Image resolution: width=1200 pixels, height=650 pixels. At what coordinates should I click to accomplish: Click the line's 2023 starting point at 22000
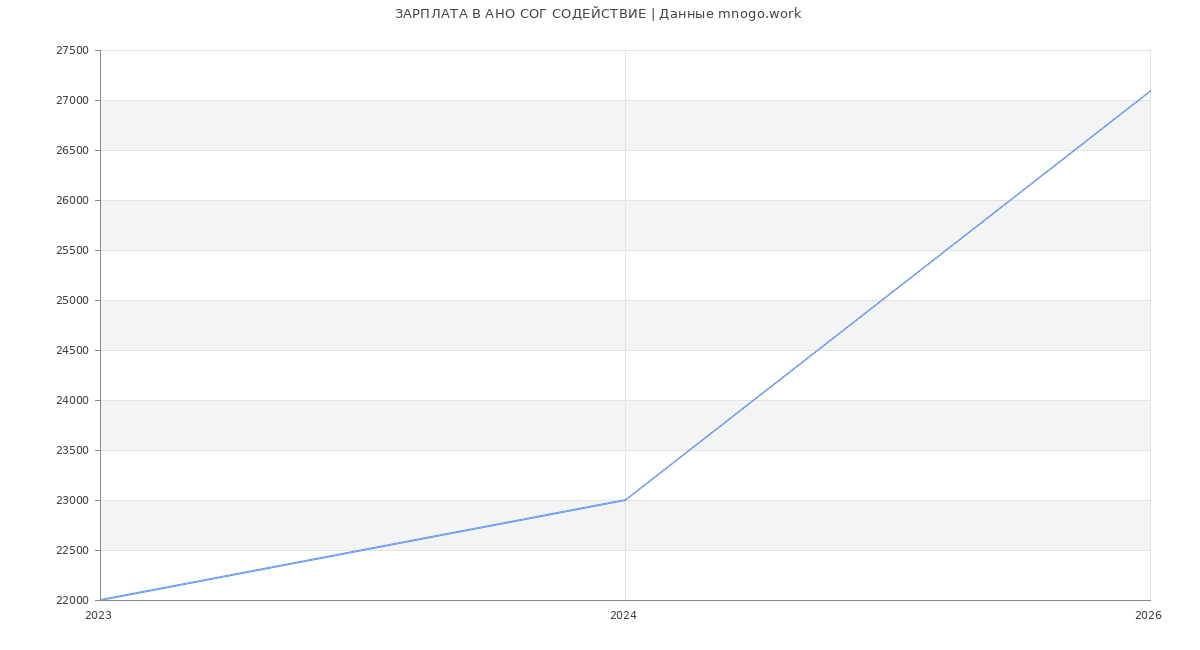(100, 600)
